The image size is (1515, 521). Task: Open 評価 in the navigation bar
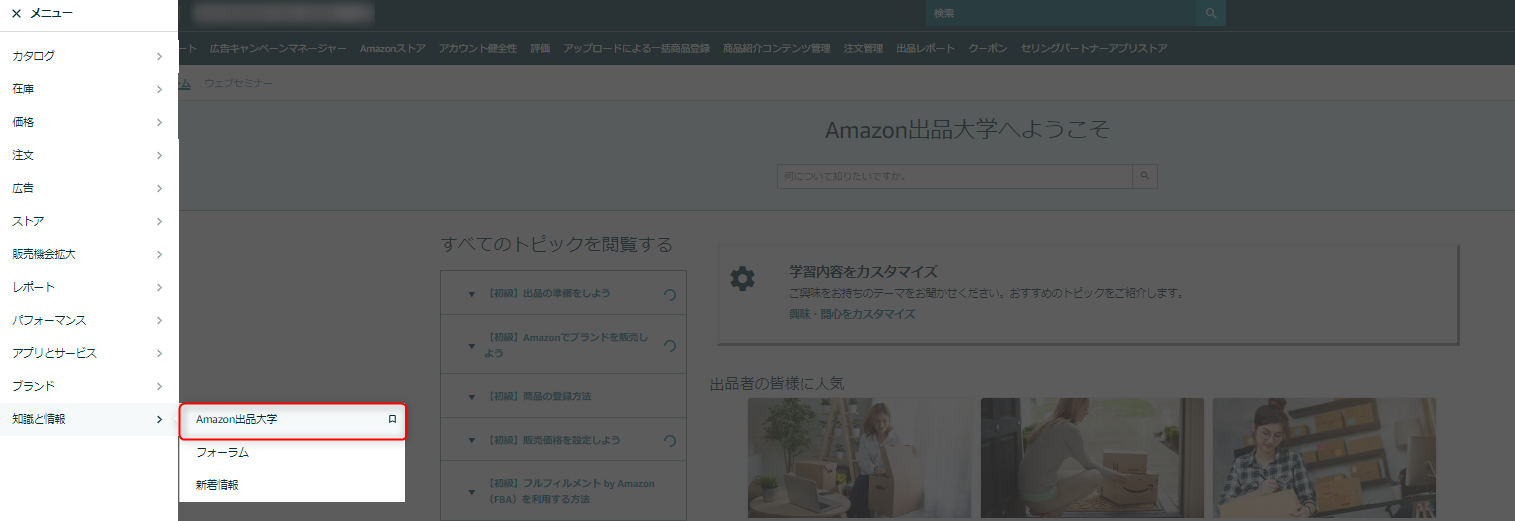(540, 48)
